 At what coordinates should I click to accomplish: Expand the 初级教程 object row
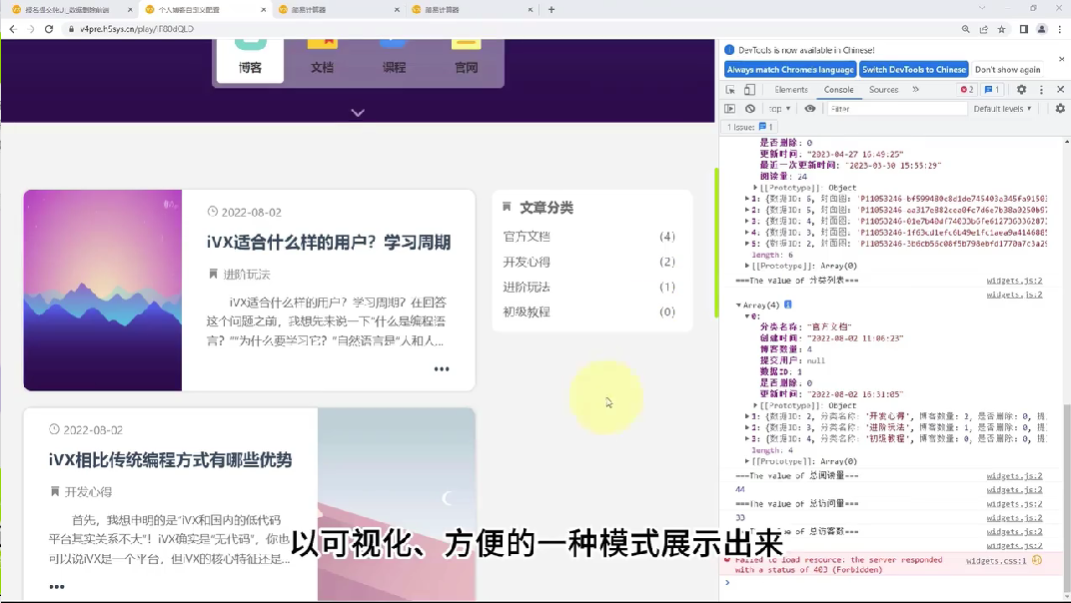(747, 438)
